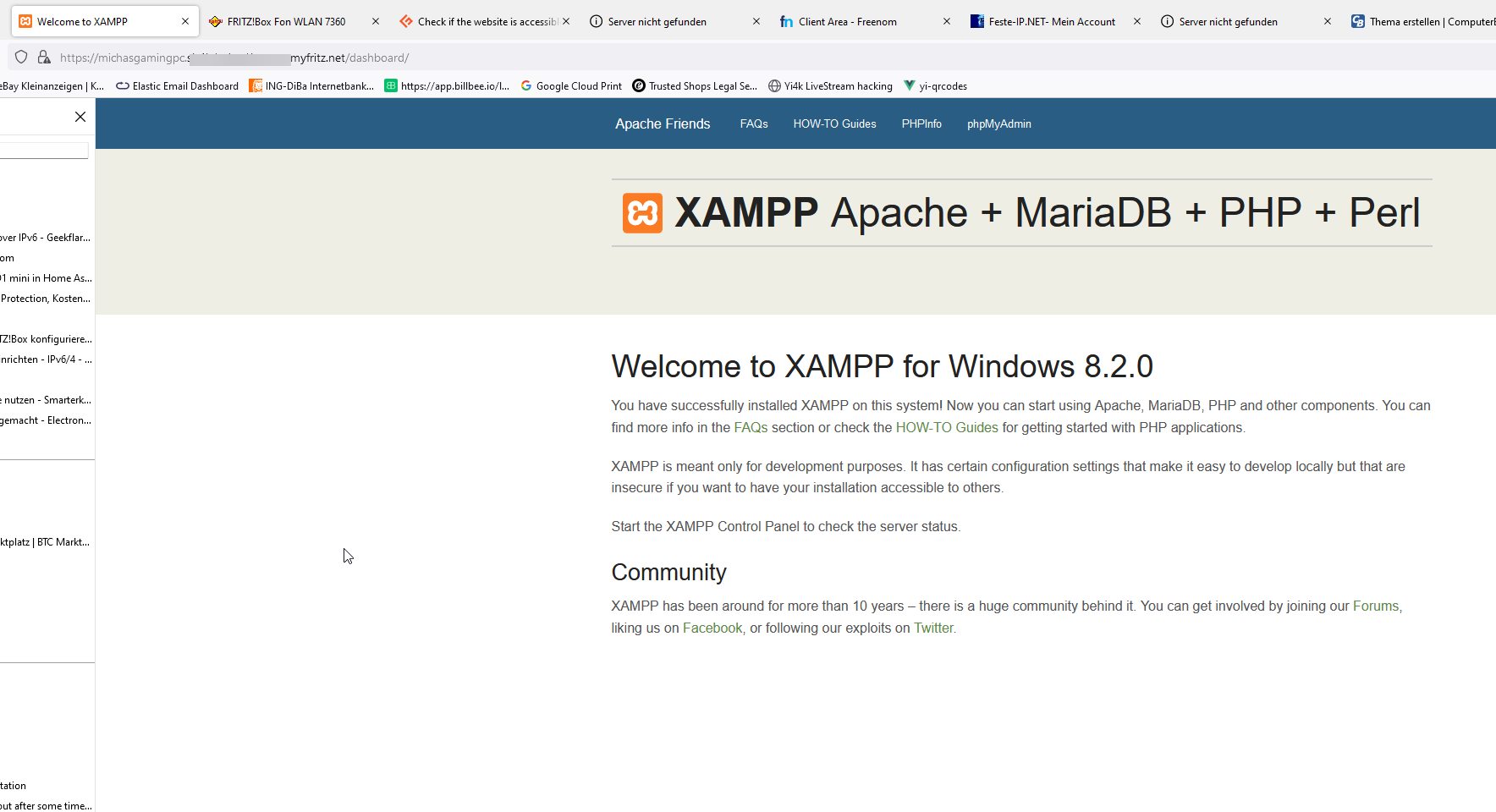Viewport: 1496px width, 812px height.
Task: Open eBay Kleinanzeigen bookmark
Action: [52, 85]
